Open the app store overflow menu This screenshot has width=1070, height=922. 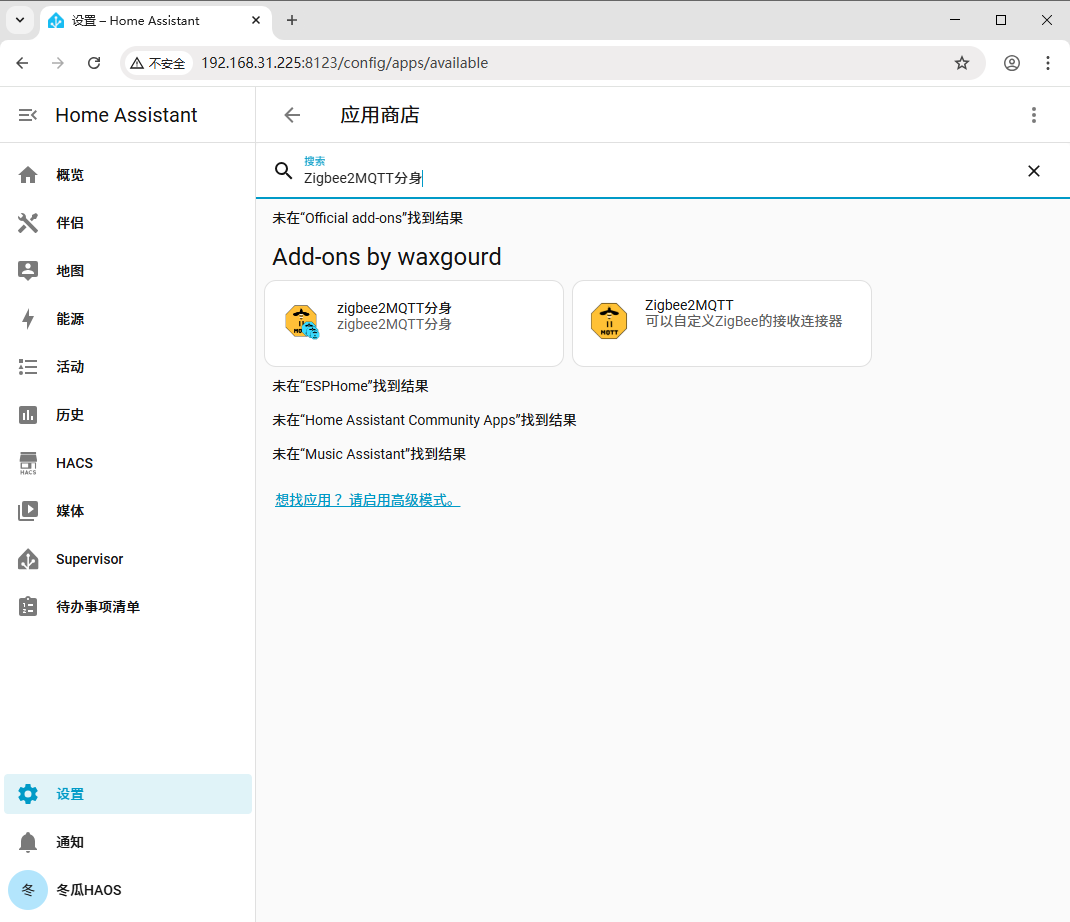(1034, 115)
